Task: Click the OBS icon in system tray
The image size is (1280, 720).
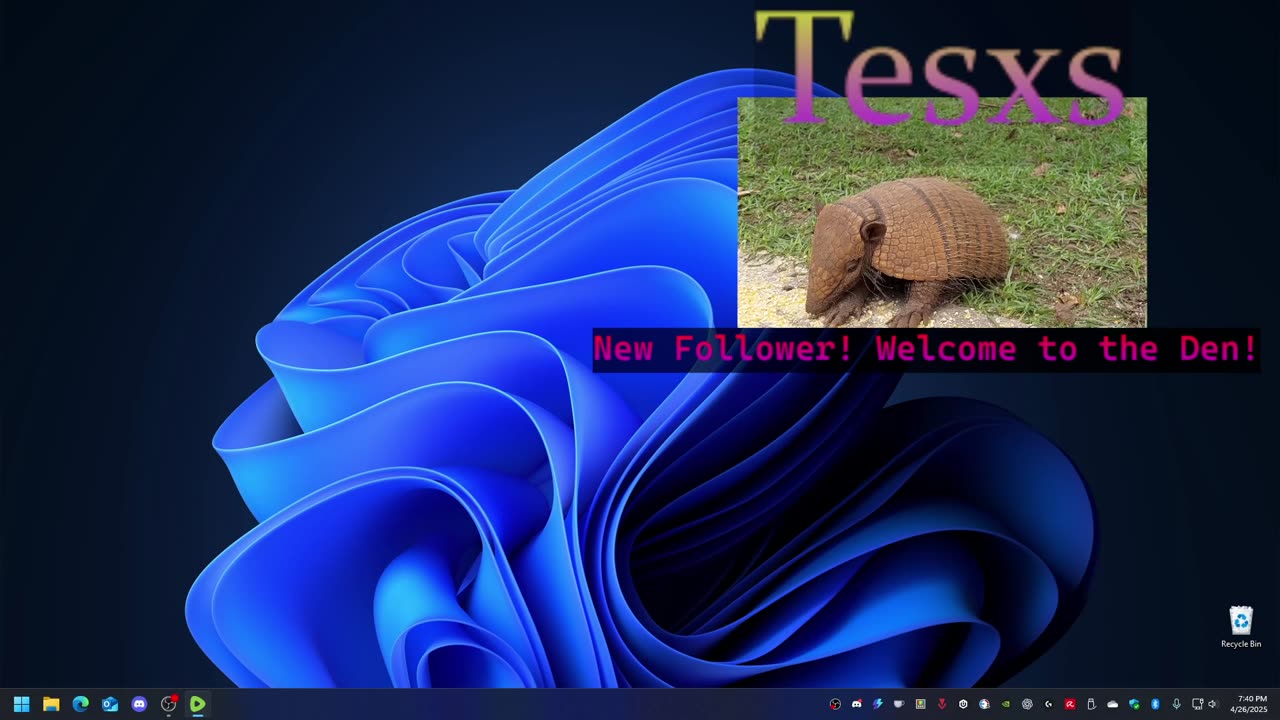Action: 835,704
